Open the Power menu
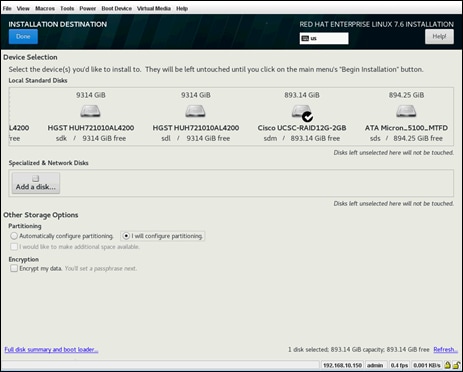This screenshot has height=372, width=463. [x=88, y=8]
